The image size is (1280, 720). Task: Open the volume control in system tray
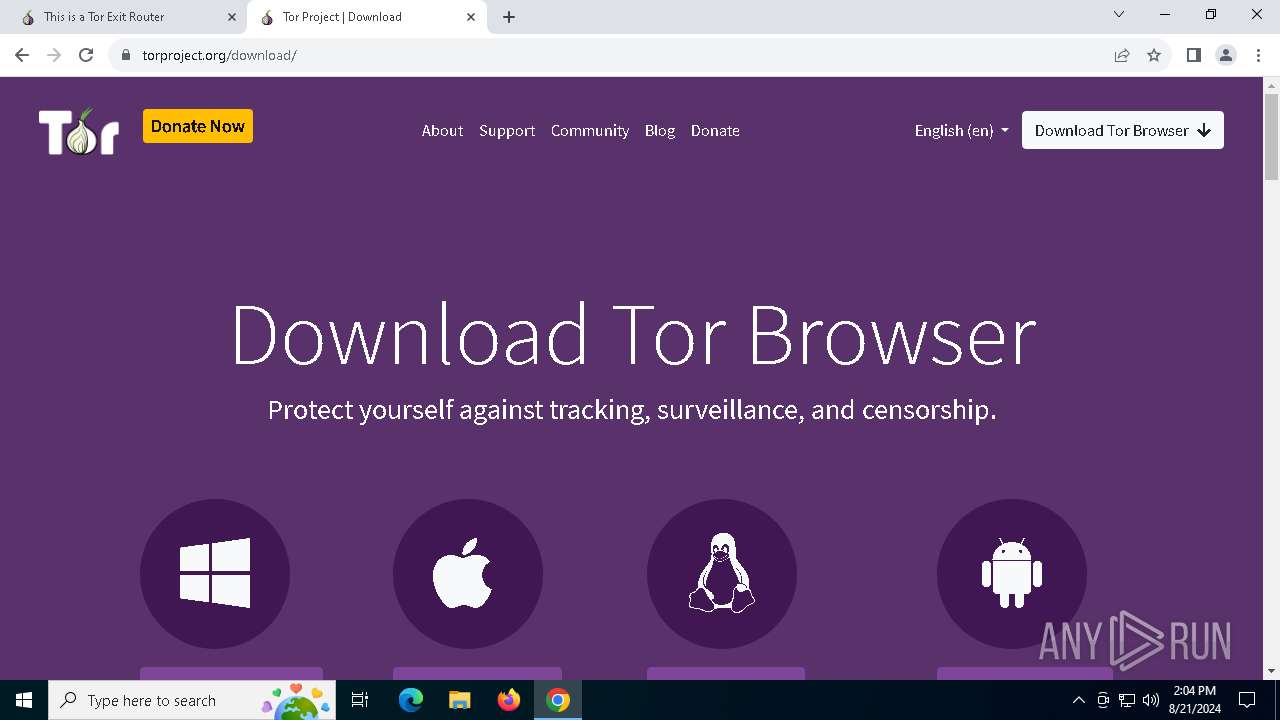[1151, 700]
